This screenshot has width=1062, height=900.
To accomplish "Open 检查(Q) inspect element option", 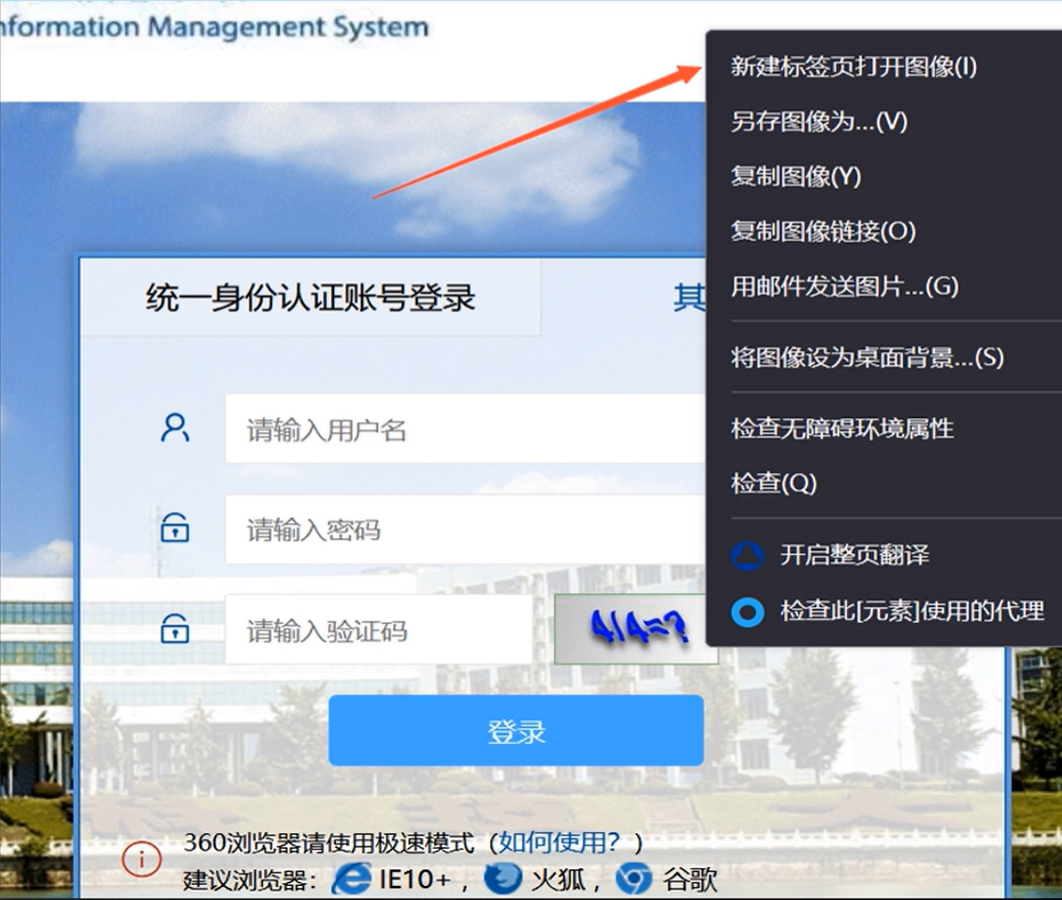I will coord(774,484).
